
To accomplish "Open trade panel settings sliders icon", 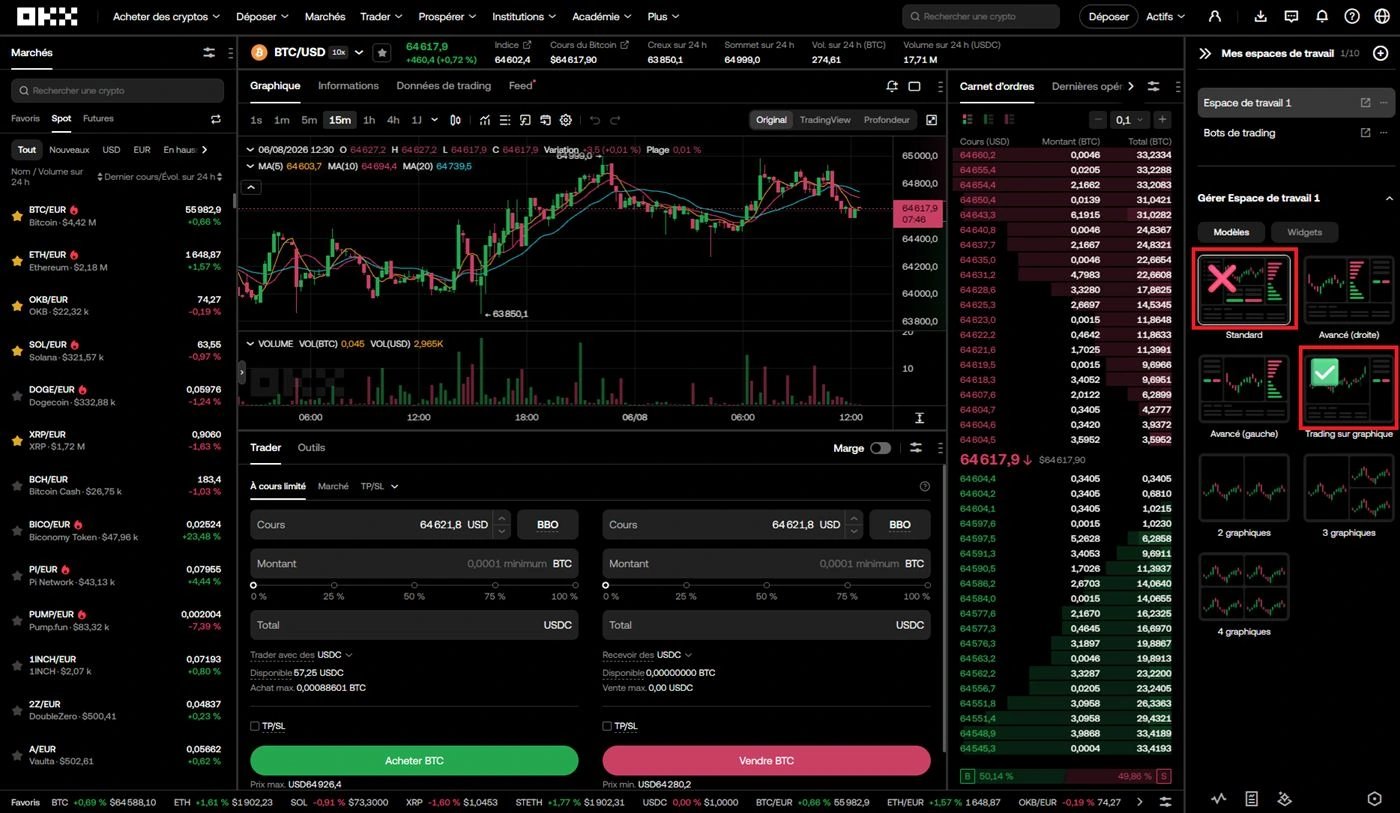I will [915, 448].
